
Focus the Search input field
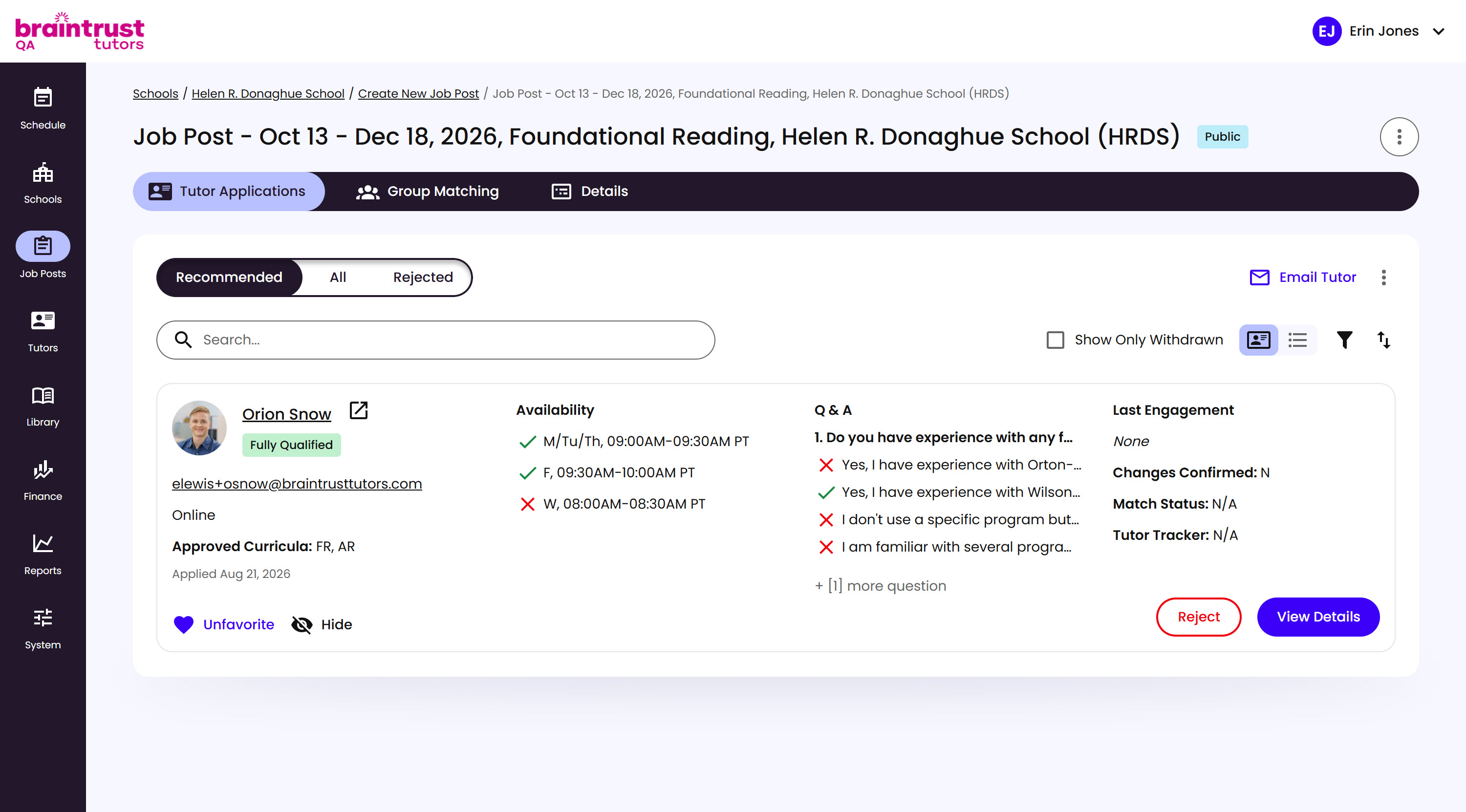435,340
